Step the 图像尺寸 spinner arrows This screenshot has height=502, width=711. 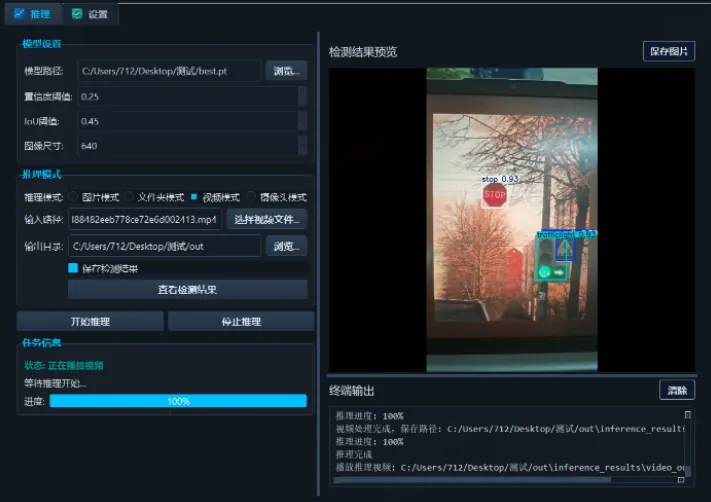pos(302,146)
